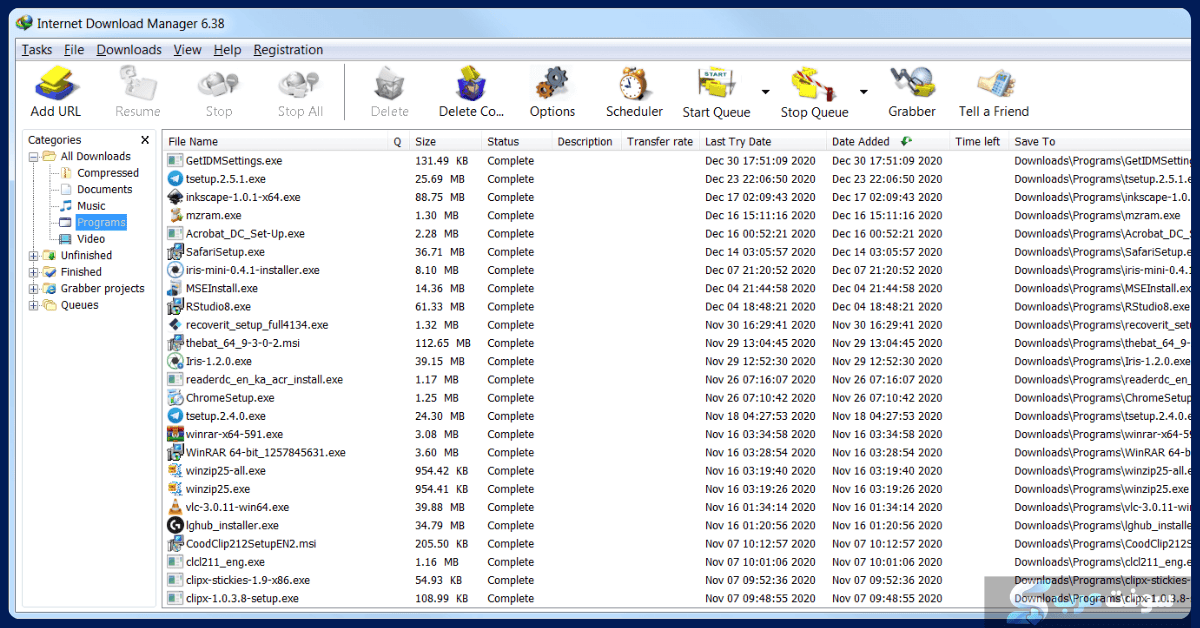
Task: Expand the Grabber projects node
Action: click(34, 289)
